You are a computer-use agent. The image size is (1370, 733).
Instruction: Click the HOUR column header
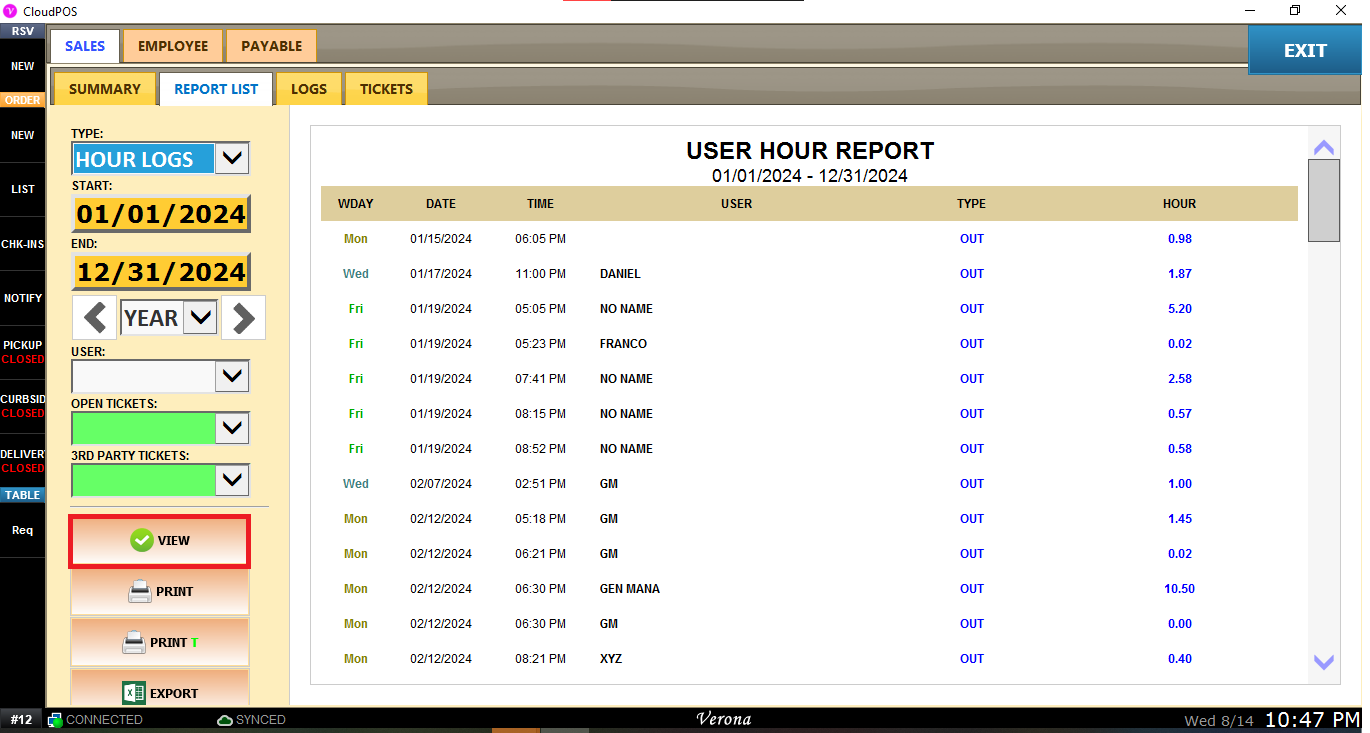coord(1180,204)
